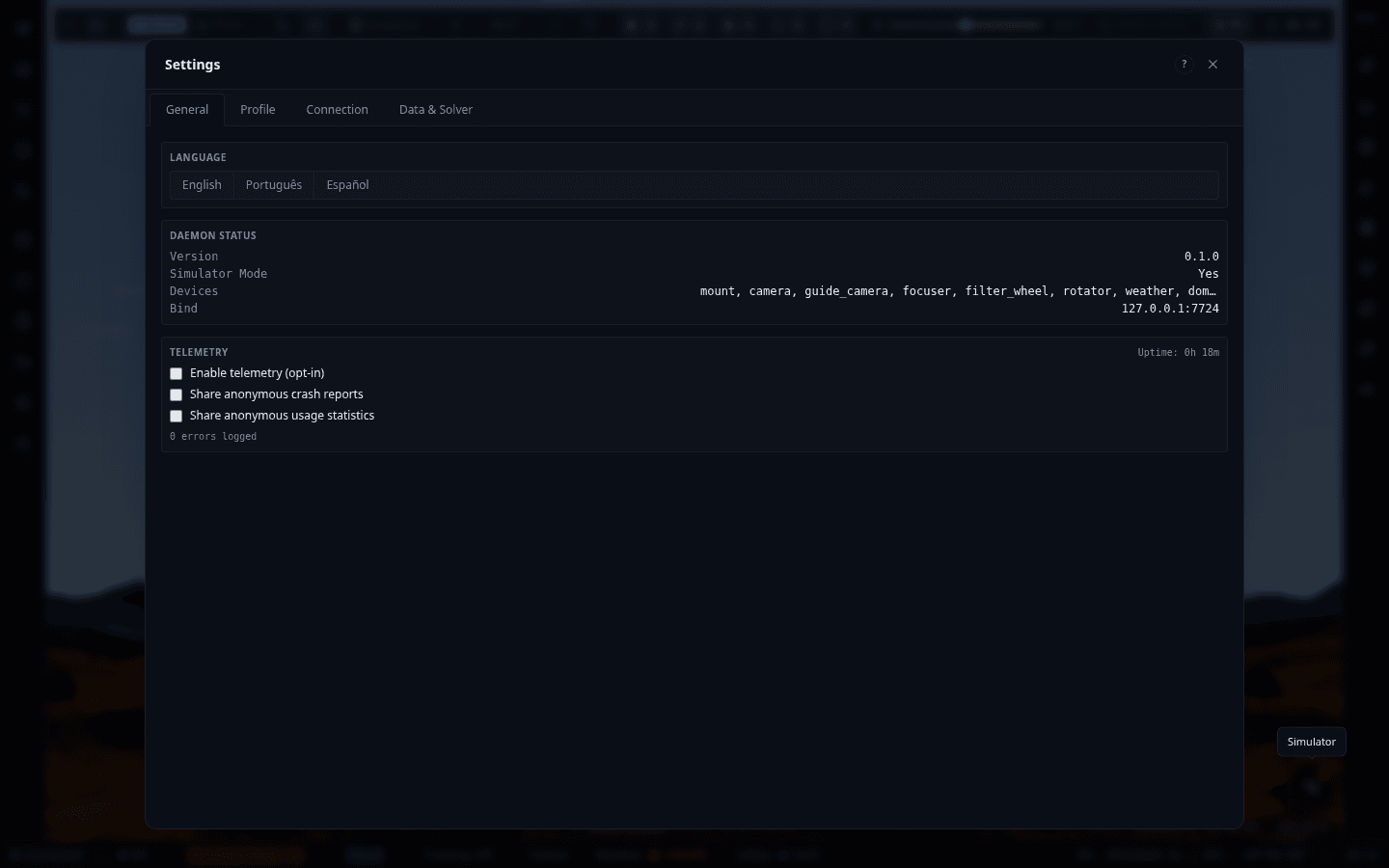Click the Simulator Mode label
The height and width of the screenshot is (868, 1389).
(218, 274)
